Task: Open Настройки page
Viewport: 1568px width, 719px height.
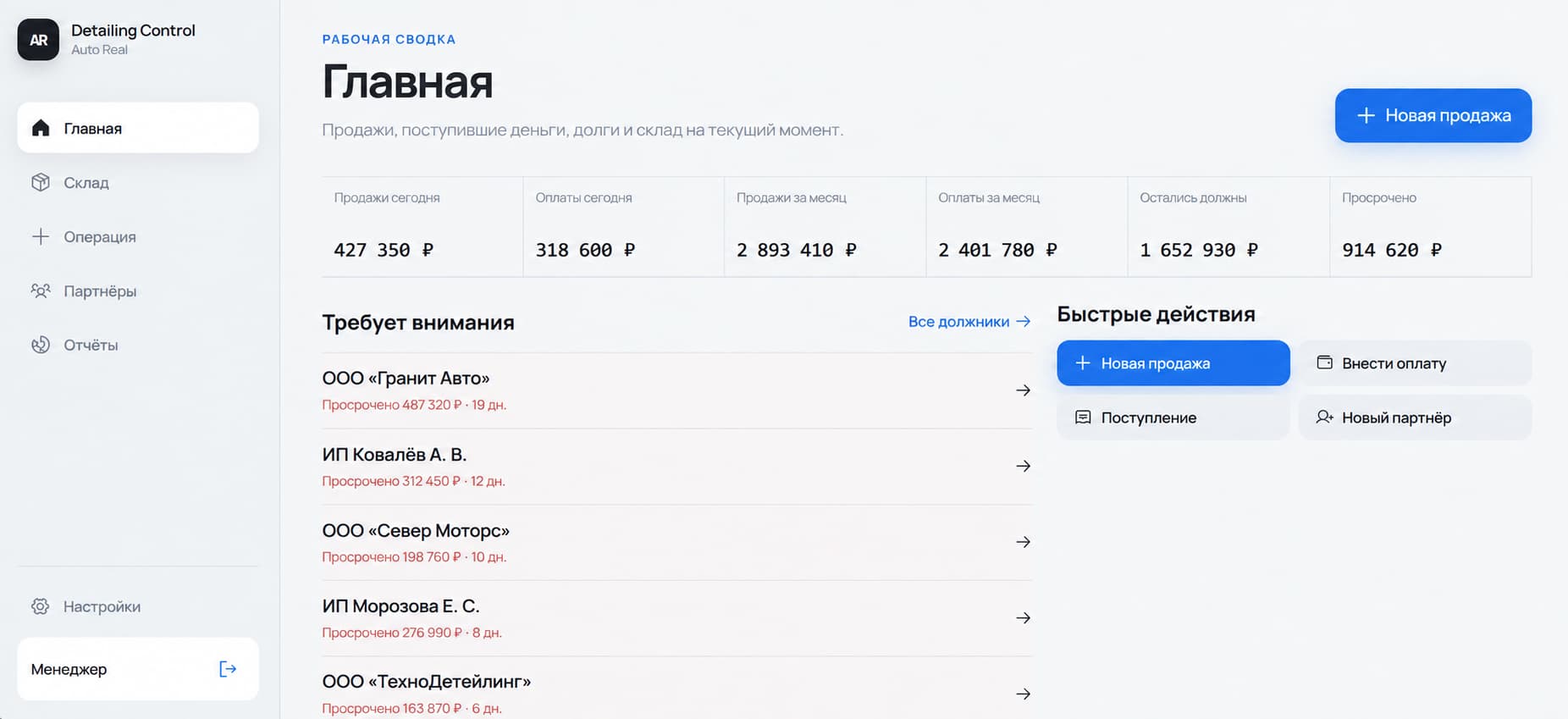Action: pos(138,606)
